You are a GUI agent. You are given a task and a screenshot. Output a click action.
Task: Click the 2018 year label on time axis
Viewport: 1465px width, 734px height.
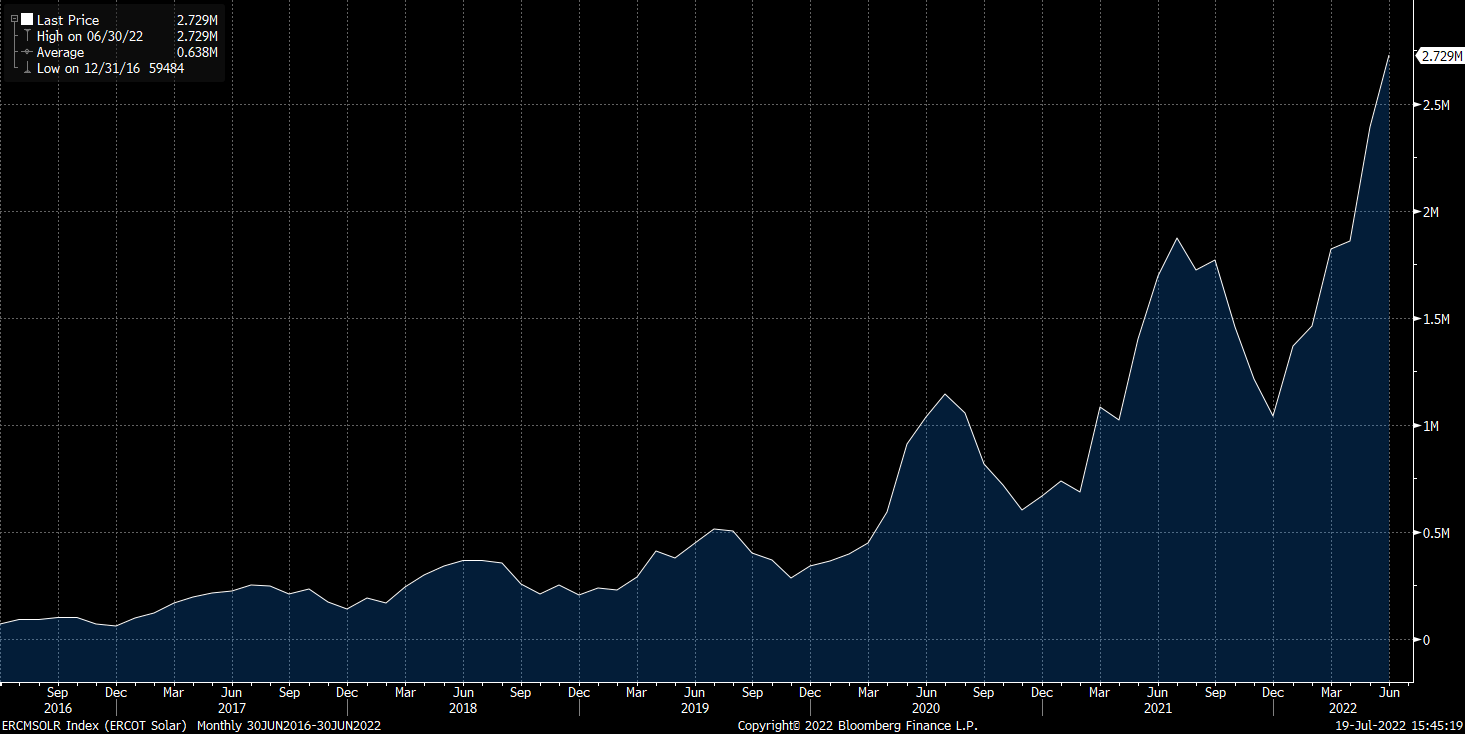pyautogui.click(x=463, y=708)
